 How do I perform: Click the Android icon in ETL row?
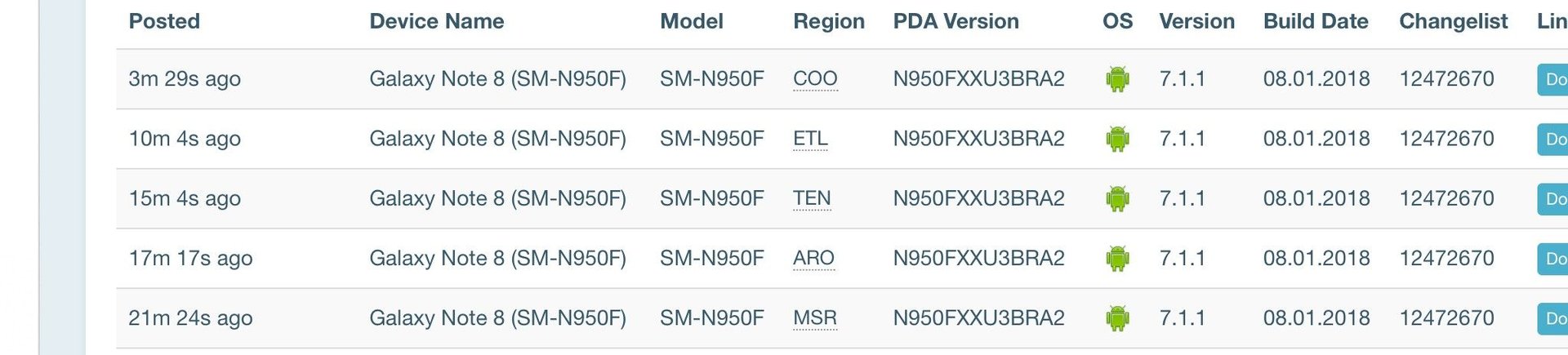(1117, 139)
